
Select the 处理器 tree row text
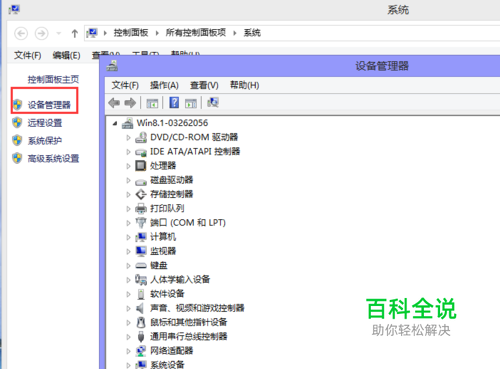click(163, 166)
